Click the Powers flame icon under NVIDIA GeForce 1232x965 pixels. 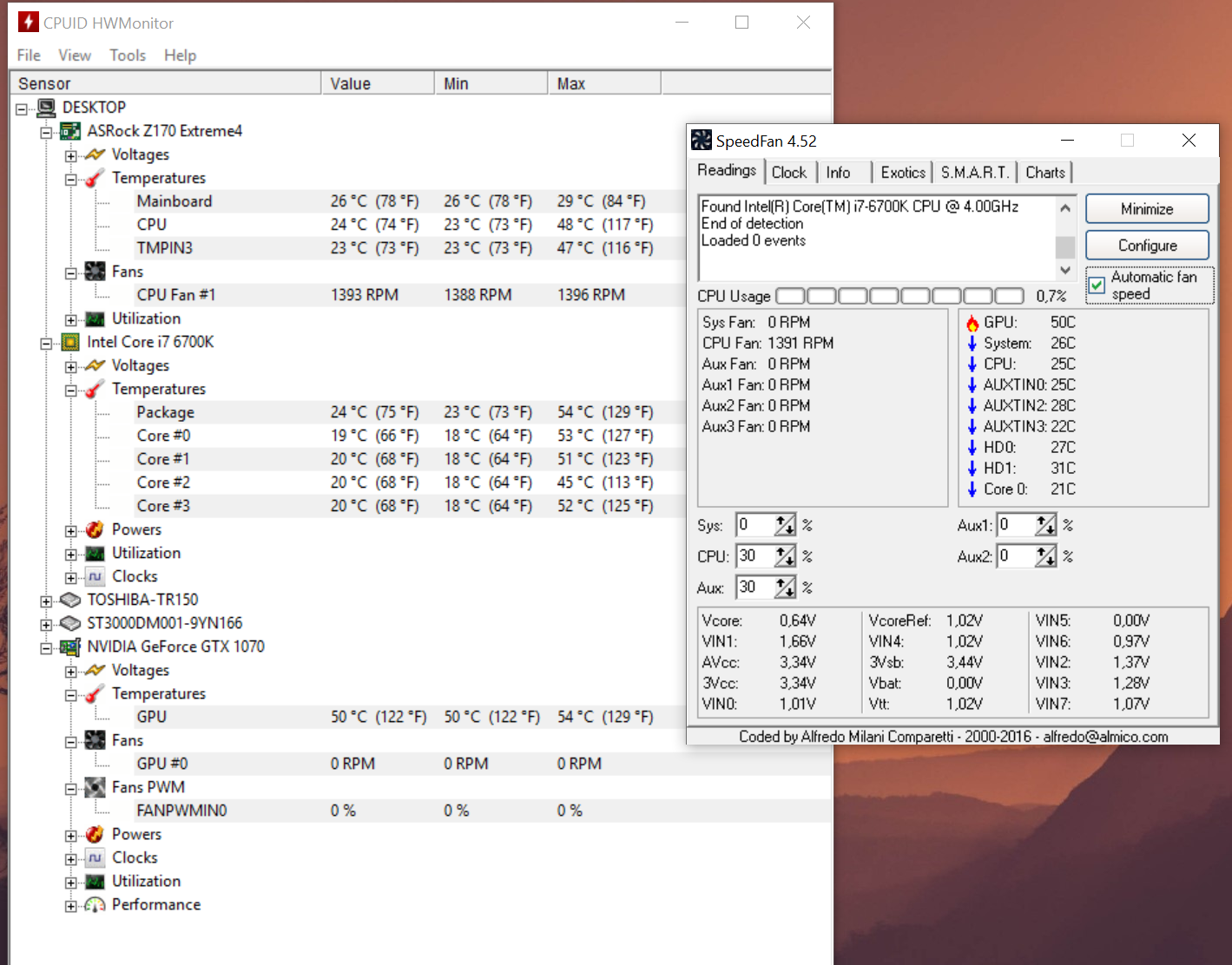pos(95,834)
